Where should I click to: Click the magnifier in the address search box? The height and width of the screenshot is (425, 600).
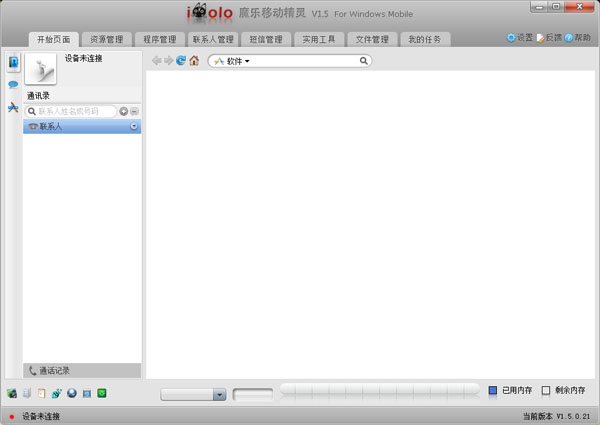pos(364,60)
